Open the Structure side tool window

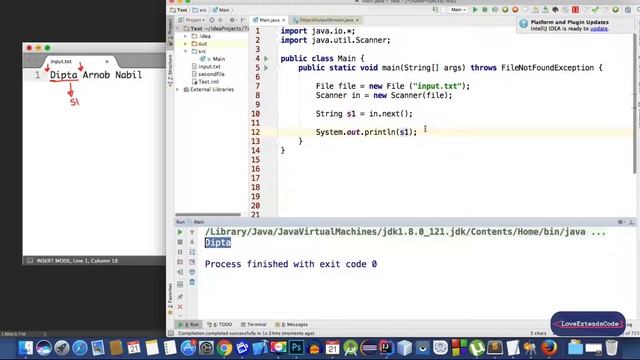pos(170,70)
